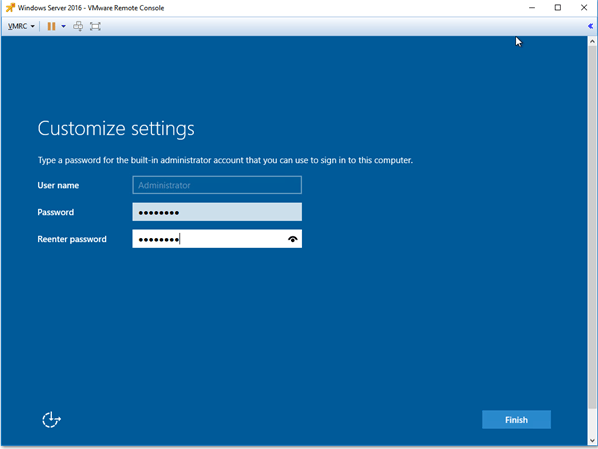Pause the virtual machine
598x449 pixels.
pos(51,26)
